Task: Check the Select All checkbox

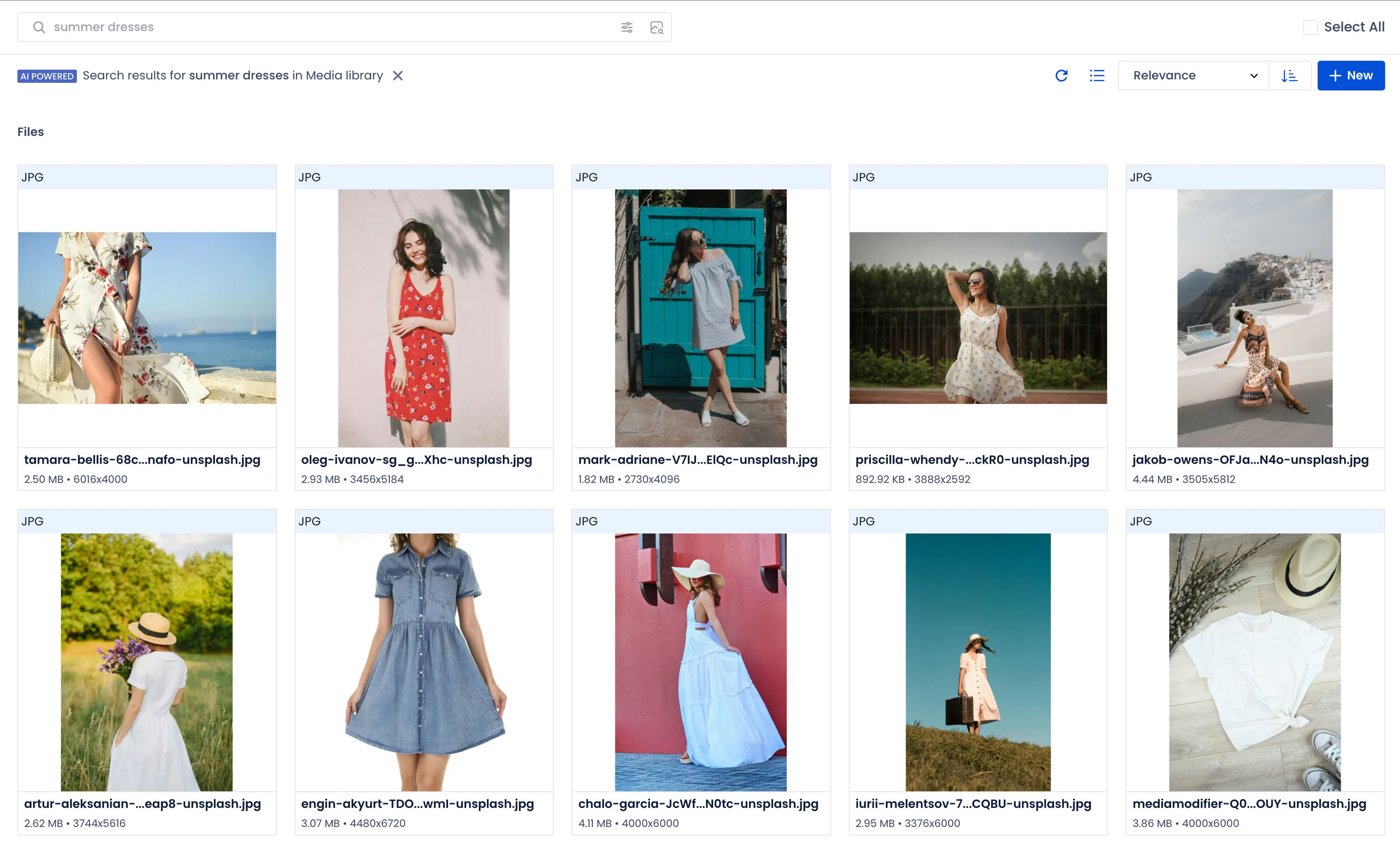Action: point(1310,27)
